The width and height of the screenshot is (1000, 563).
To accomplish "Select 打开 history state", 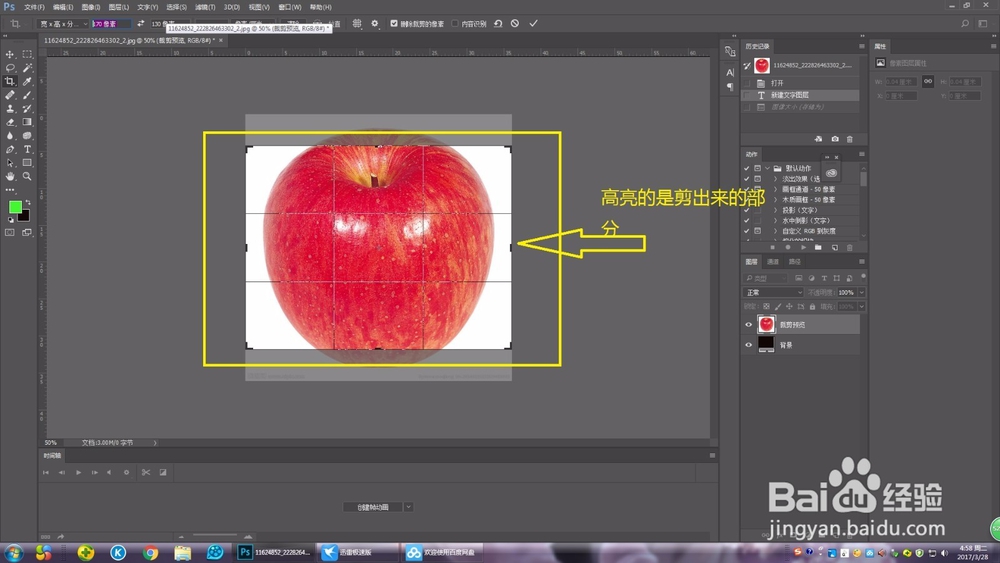I will click(801, 84).
